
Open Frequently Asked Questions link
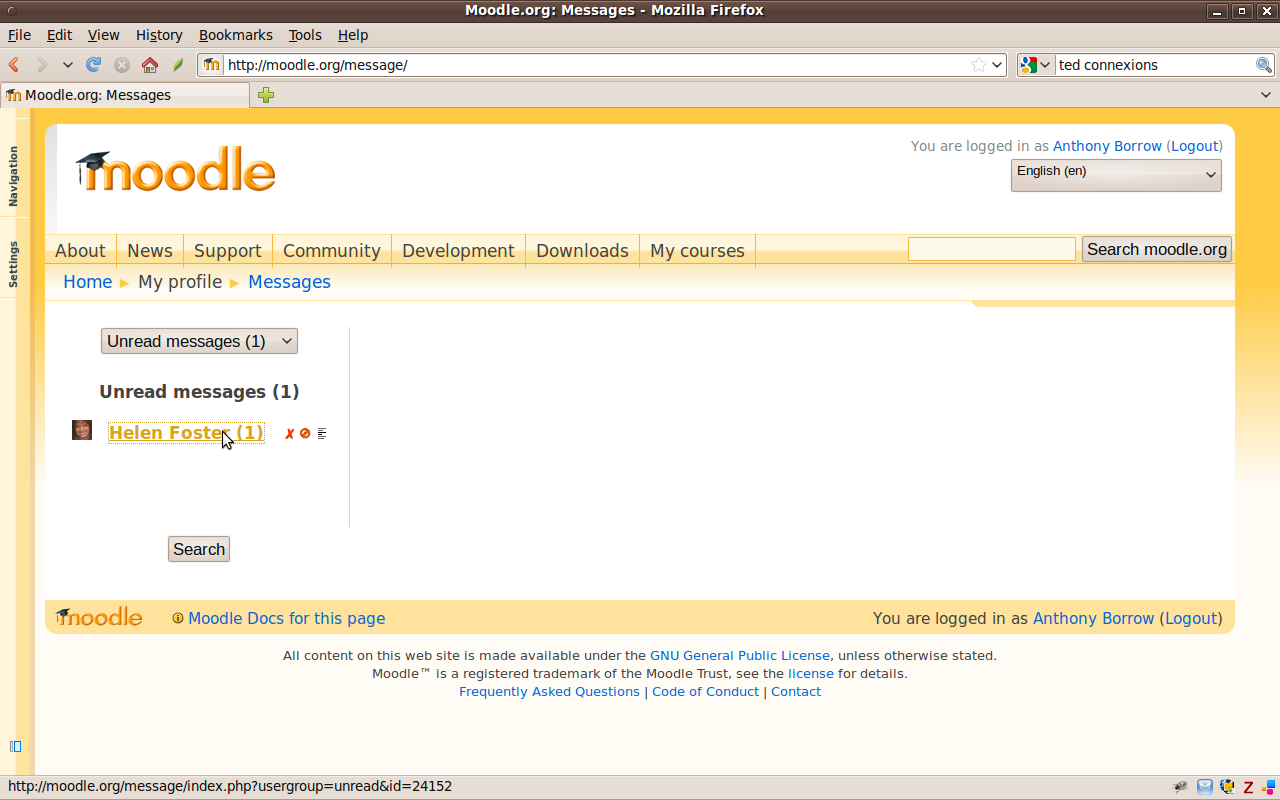point(549,692)
